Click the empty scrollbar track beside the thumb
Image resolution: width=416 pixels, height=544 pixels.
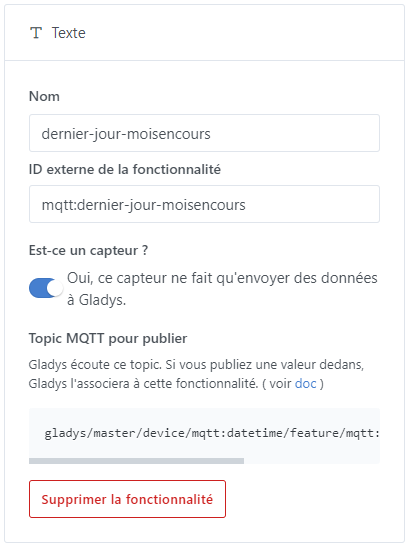(312, 461)
